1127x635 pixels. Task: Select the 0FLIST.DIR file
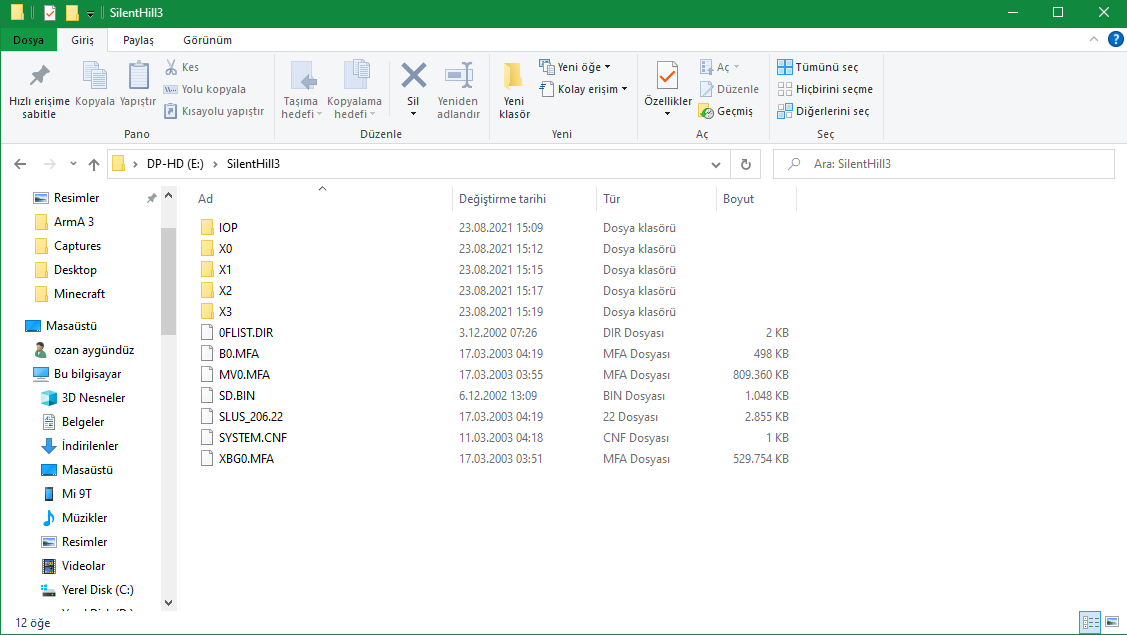pos(246,333)
